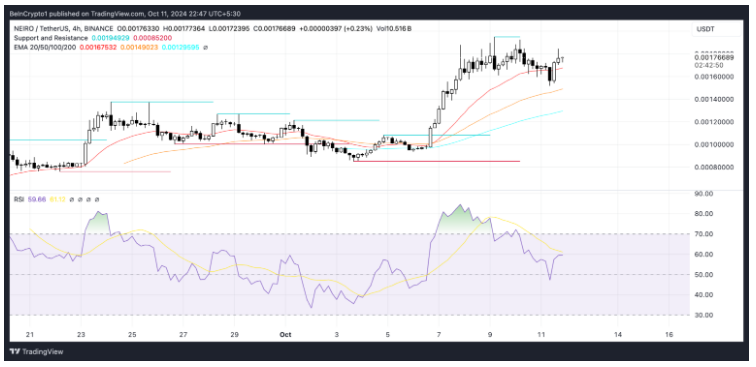
Task: Click the candle countdown 02:42:50
Action: [709, 65]
